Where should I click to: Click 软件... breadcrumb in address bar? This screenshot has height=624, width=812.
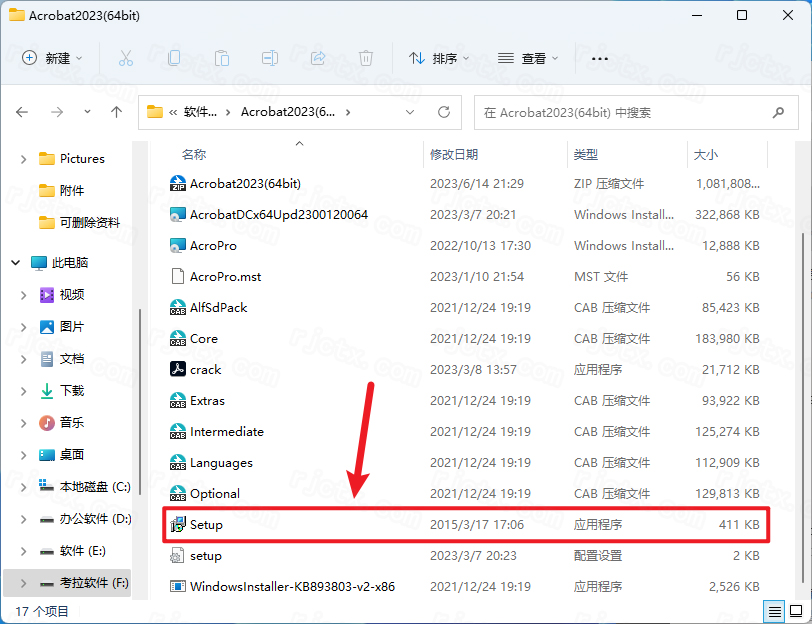[200, 112]
